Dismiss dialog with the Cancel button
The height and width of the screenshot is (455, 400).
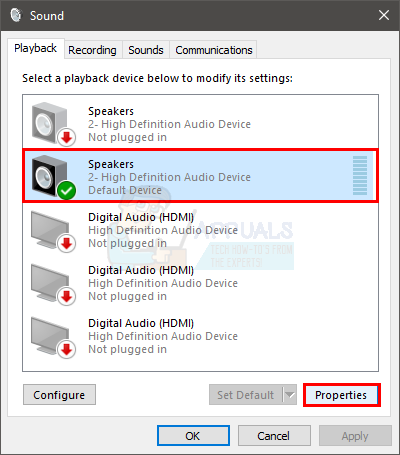[274, 436]
